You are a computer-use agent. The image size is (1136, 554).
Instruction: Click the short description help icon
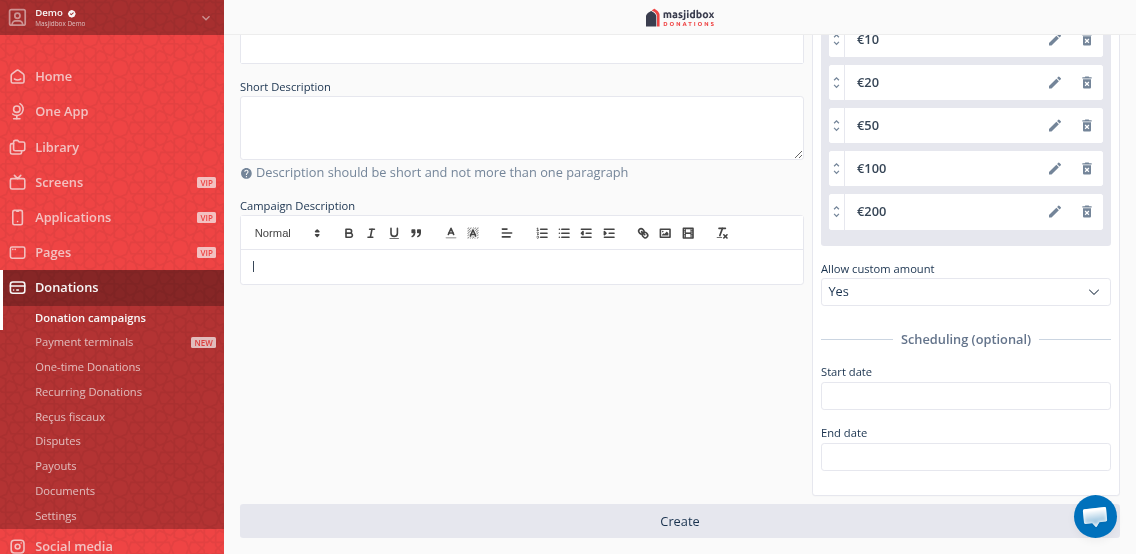(x=246, y=173)
